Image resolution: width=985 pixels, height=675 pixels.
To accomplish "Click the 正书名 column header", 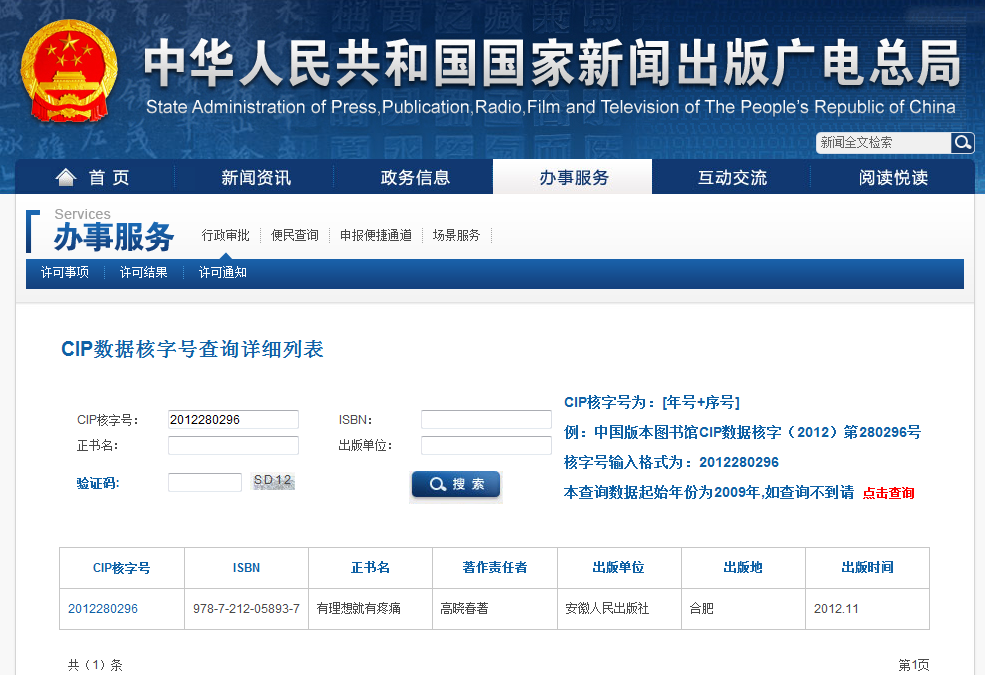I will point(371,568).
